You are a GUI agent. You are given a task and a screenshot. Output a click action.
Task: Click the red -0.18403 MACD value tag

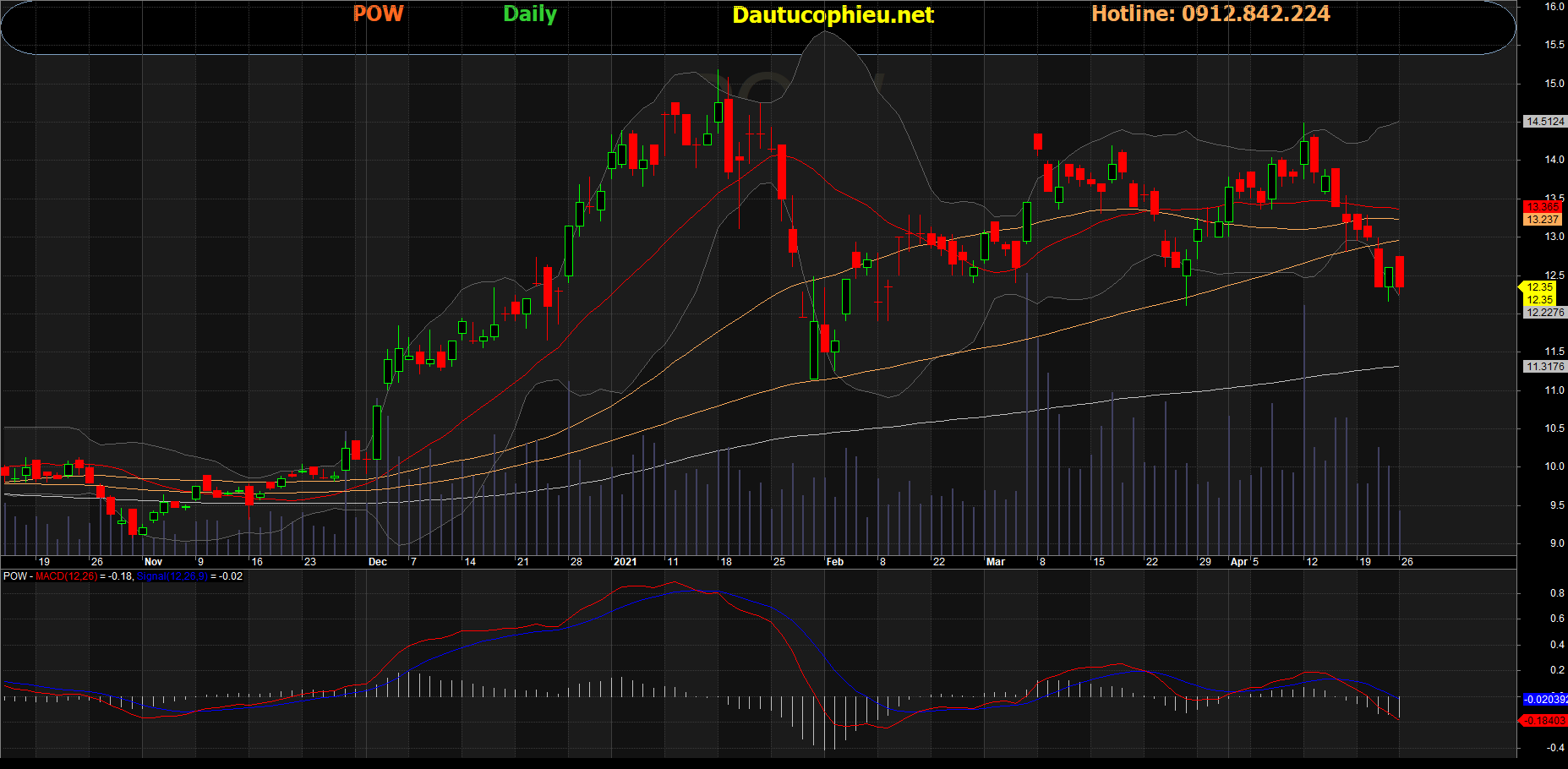coord(1544,721)
